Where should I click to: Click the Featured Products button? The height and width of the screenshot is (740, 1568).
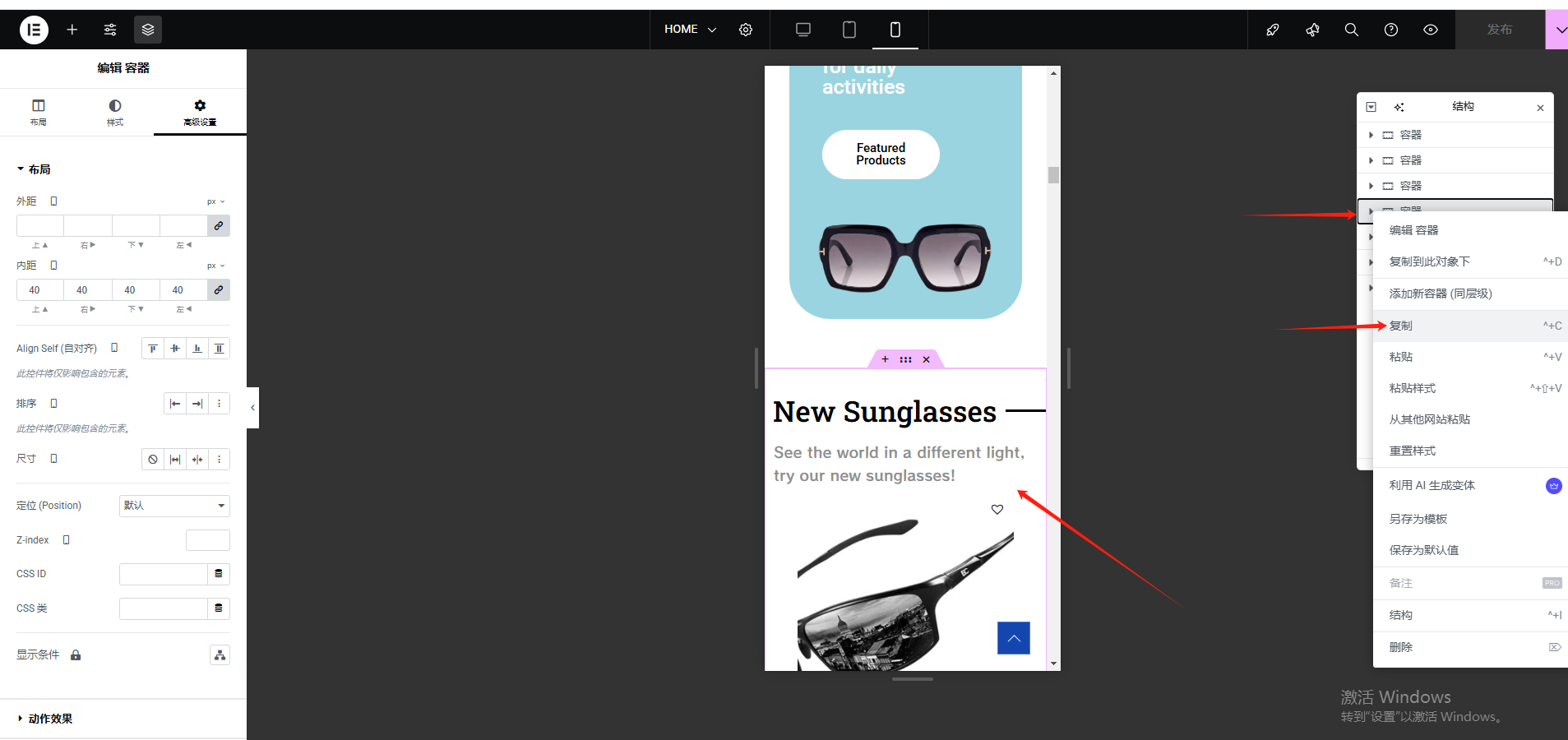point(881,155)
